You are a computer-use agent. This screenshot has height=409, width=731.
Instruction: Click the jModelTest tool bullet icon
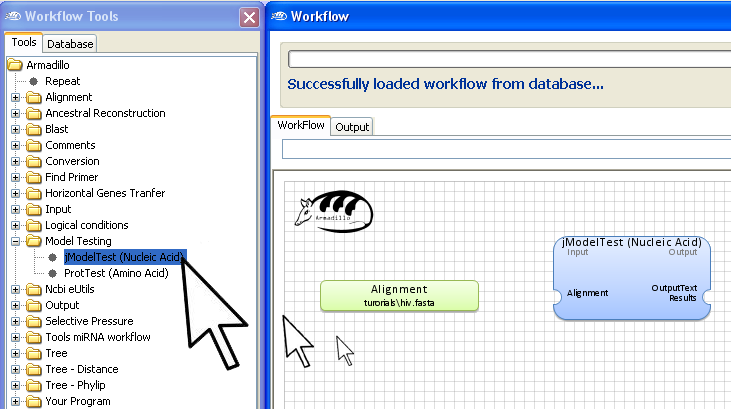53,257
